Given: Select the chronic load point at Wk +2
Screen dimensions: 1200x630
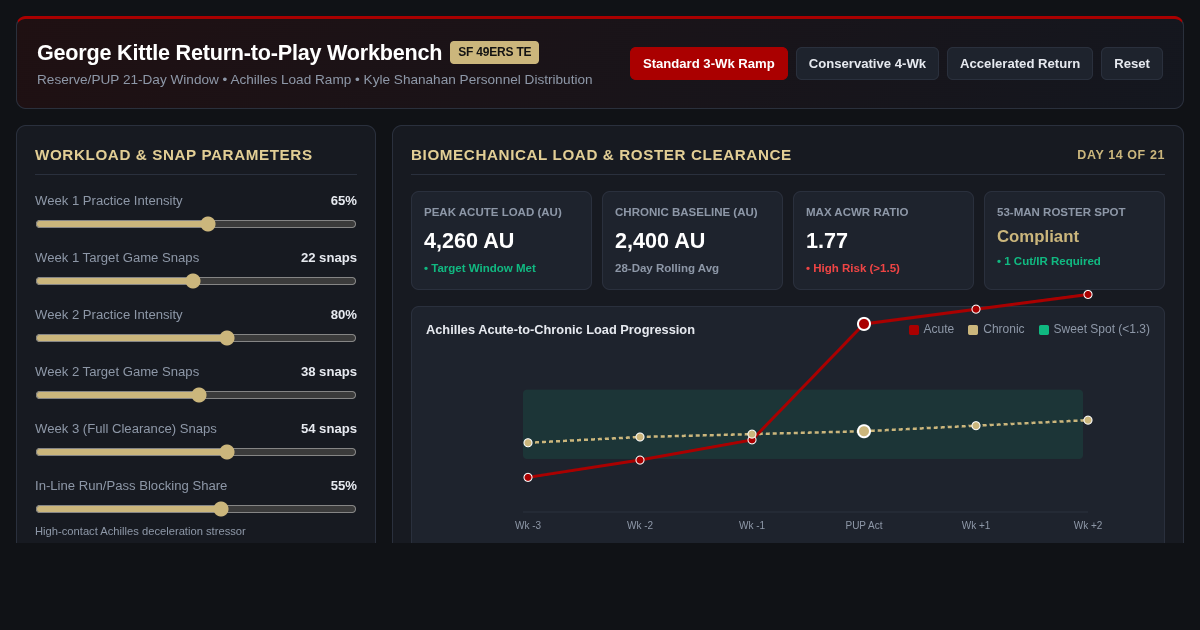Looking at the screenshot, I should [1088, 420].
